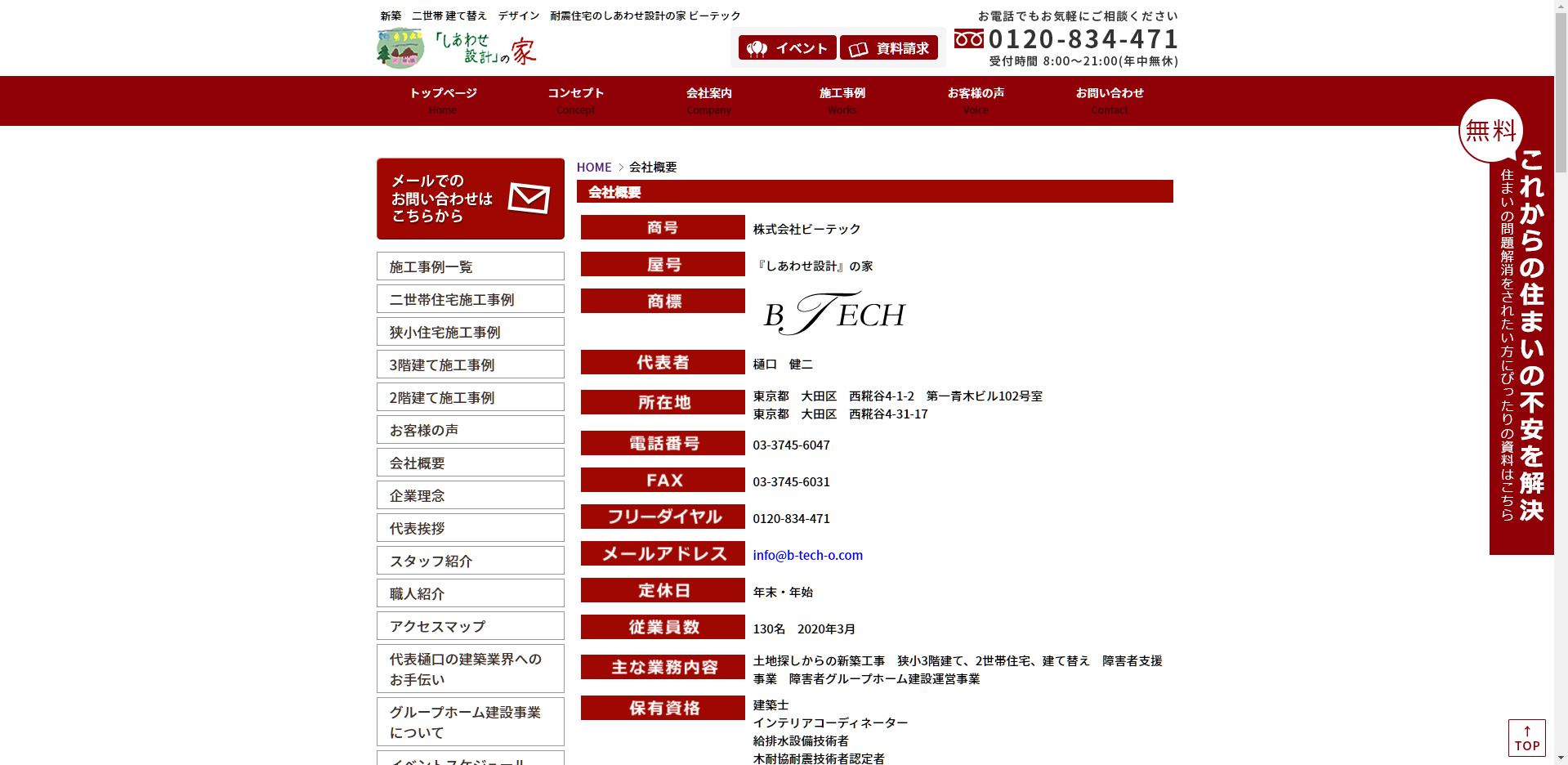Image resolution: width=1568 pixels, height=765 pixels.
Task: Click the TOP back-to-top button
Action: [x=1526, y=738]
